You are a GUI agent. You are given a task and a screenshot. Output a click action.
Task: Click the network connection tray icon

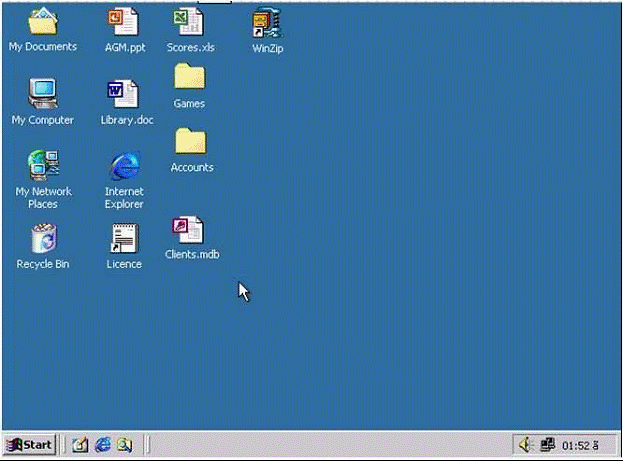coord(546,445)
